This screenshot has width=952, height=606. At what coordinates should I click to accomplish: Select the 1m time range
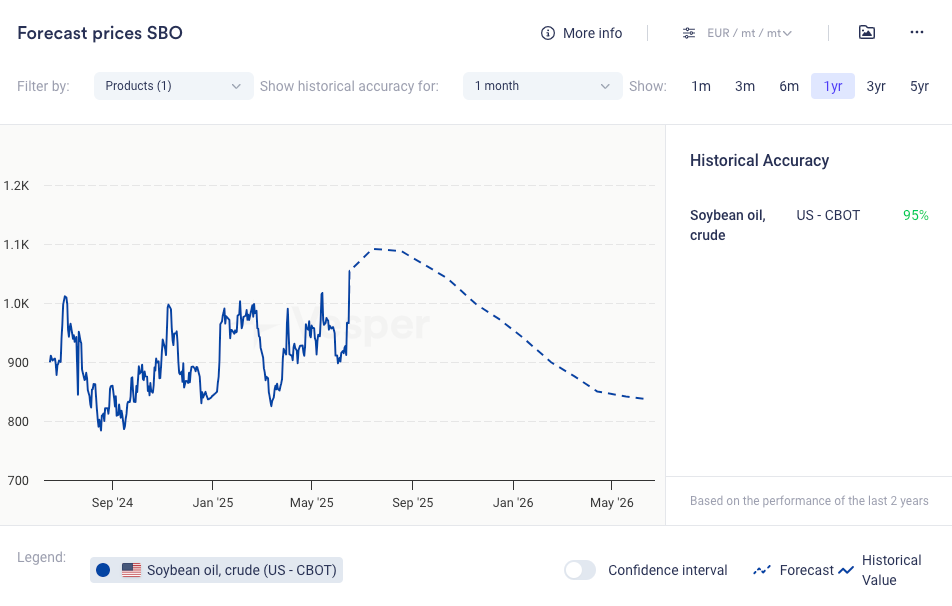(x=701, y=86)
